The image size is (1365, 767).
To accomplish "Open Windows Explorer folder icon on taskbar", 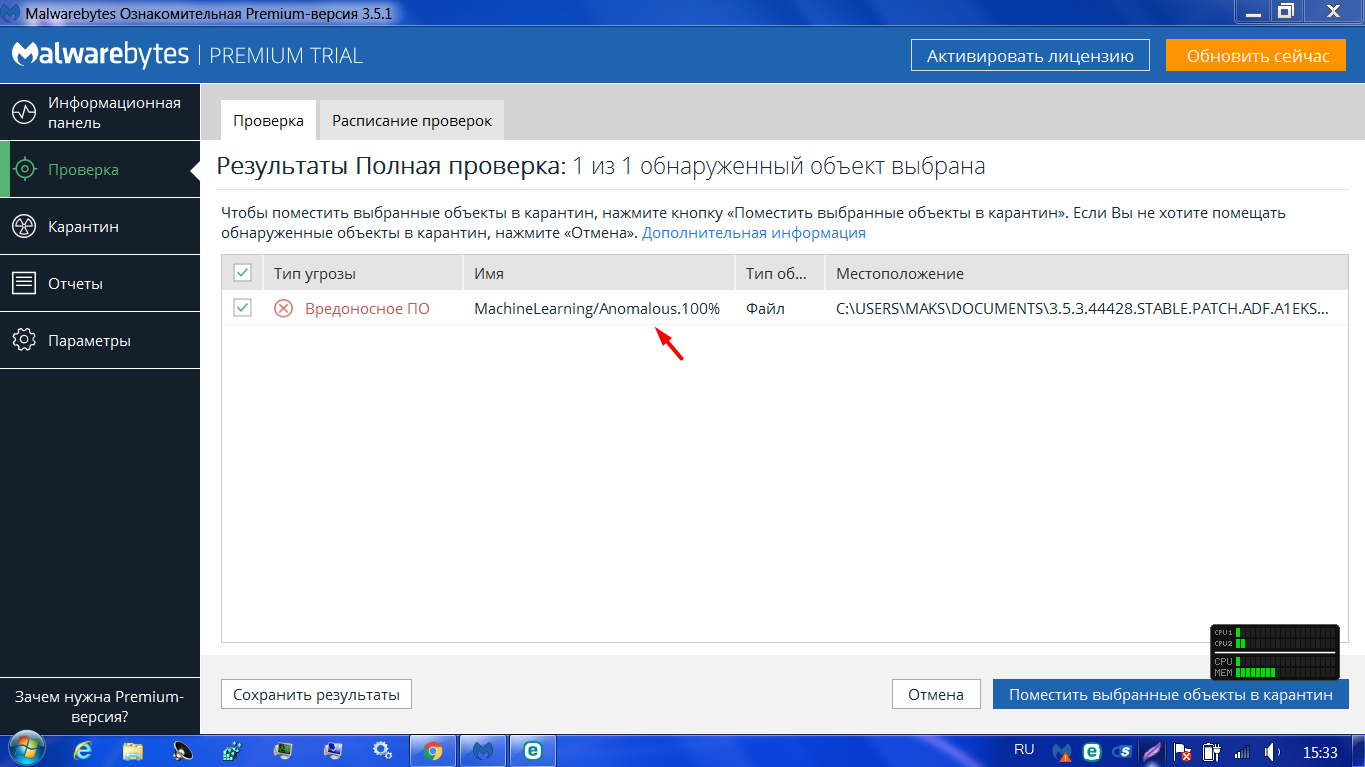I will click(133, 750).
